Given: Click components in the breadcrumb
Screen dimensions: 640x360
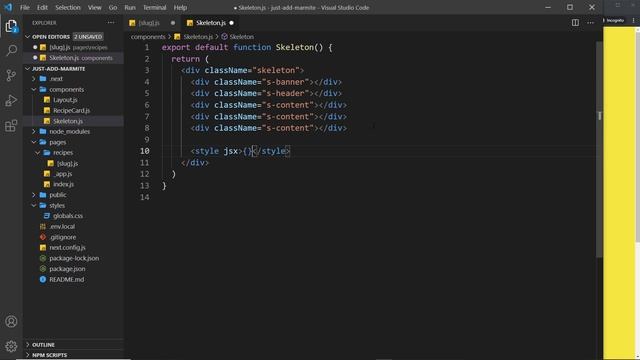Looking at the screenshot, I should point(148,37).
